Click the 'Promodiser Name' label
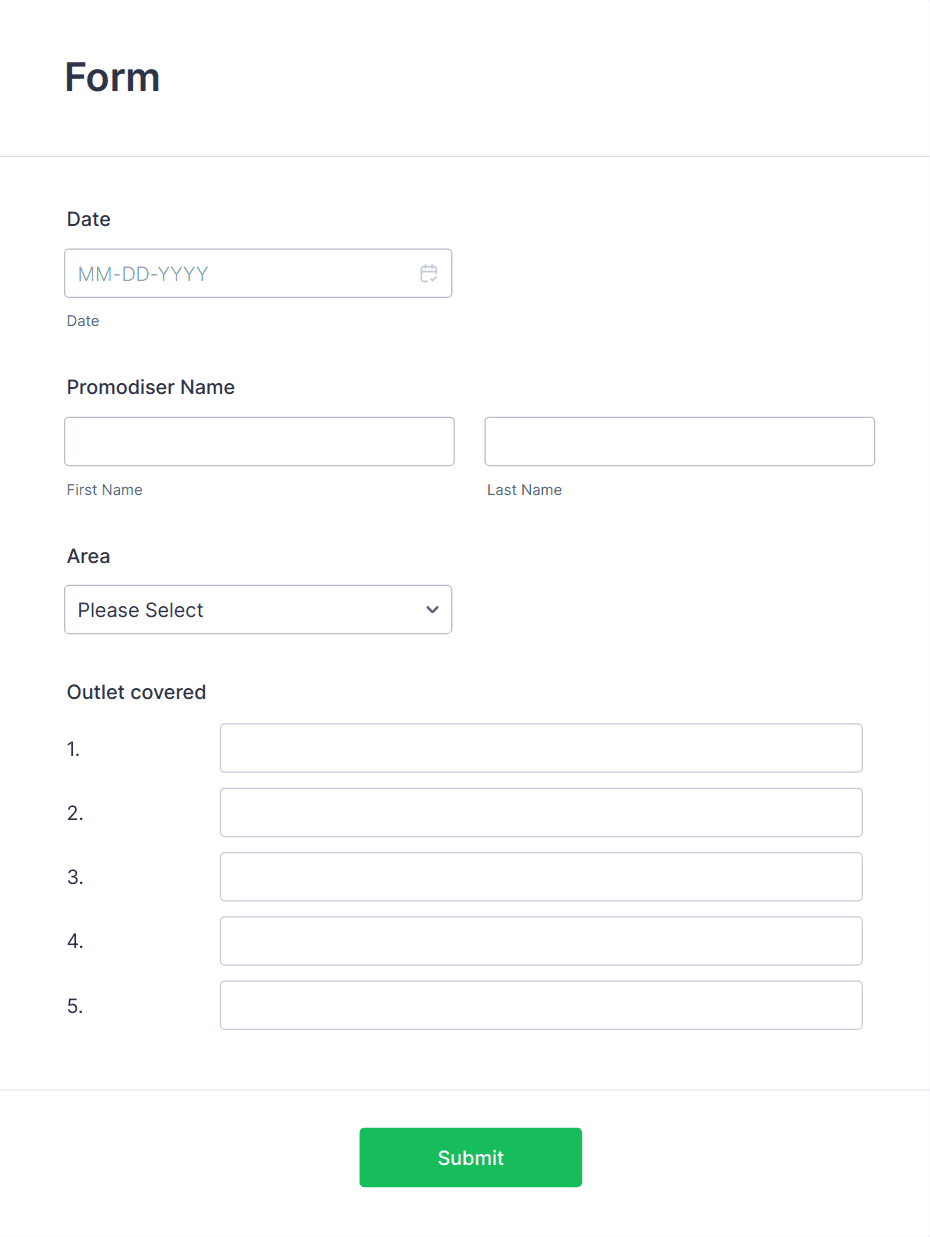 150,387
